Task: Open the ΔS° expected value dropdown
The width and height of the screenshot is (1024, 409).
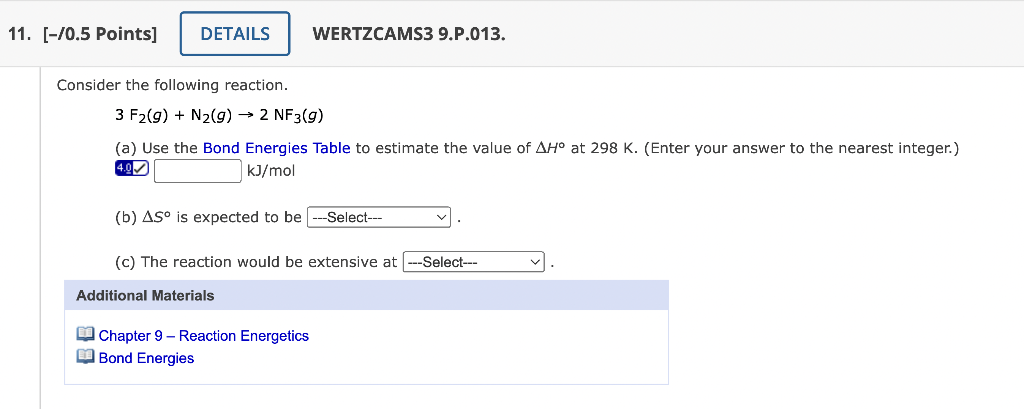Action: coord(379,217)
